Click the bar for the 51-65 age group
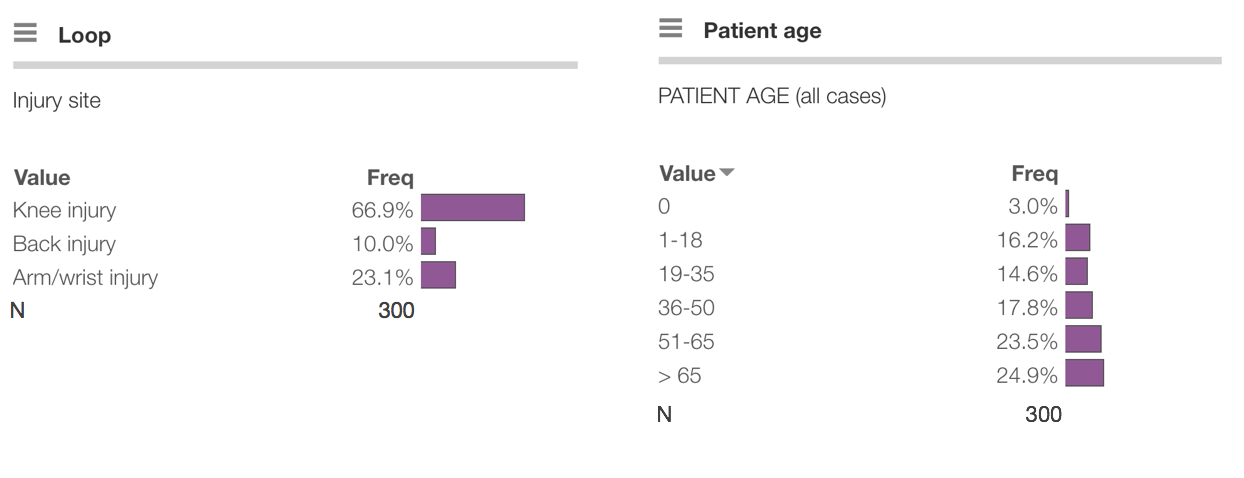 click(1083, 339)
